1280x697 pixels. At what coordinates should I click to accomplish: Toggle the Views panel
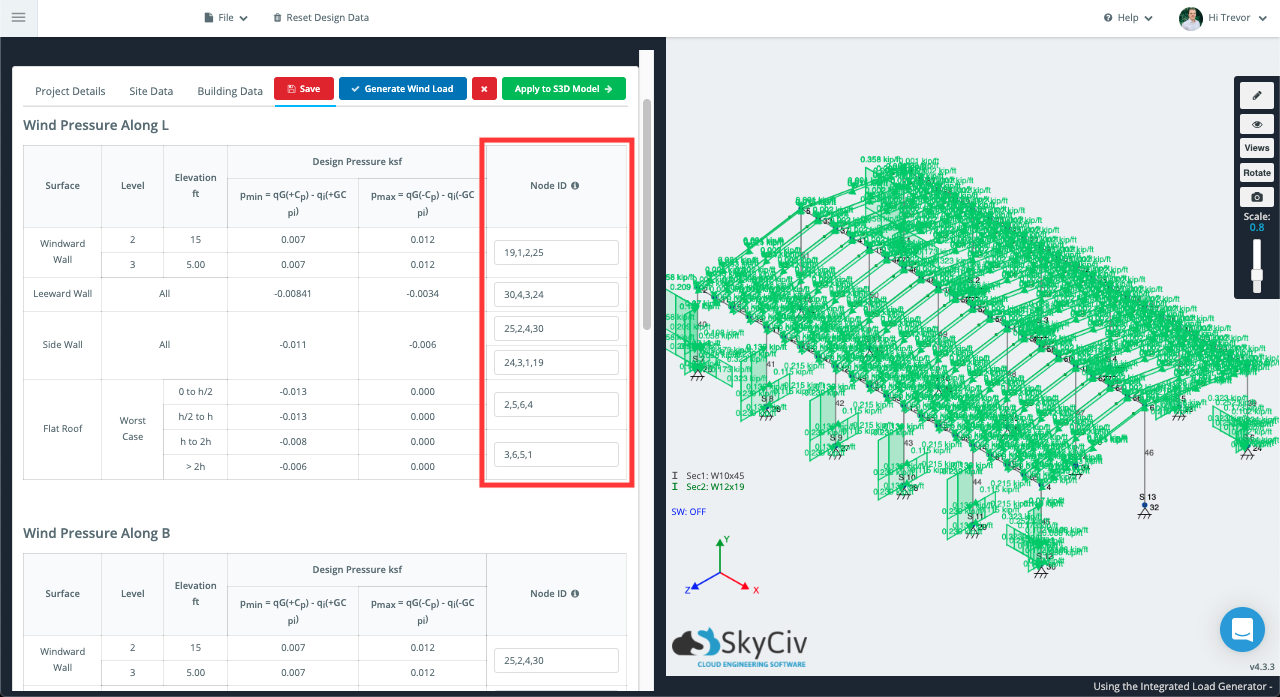pyautogui.click(x=1256, y=147)
